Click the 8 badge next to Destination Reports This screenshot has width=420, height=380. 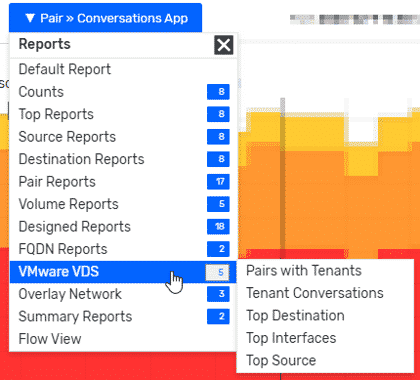(218, 159)
